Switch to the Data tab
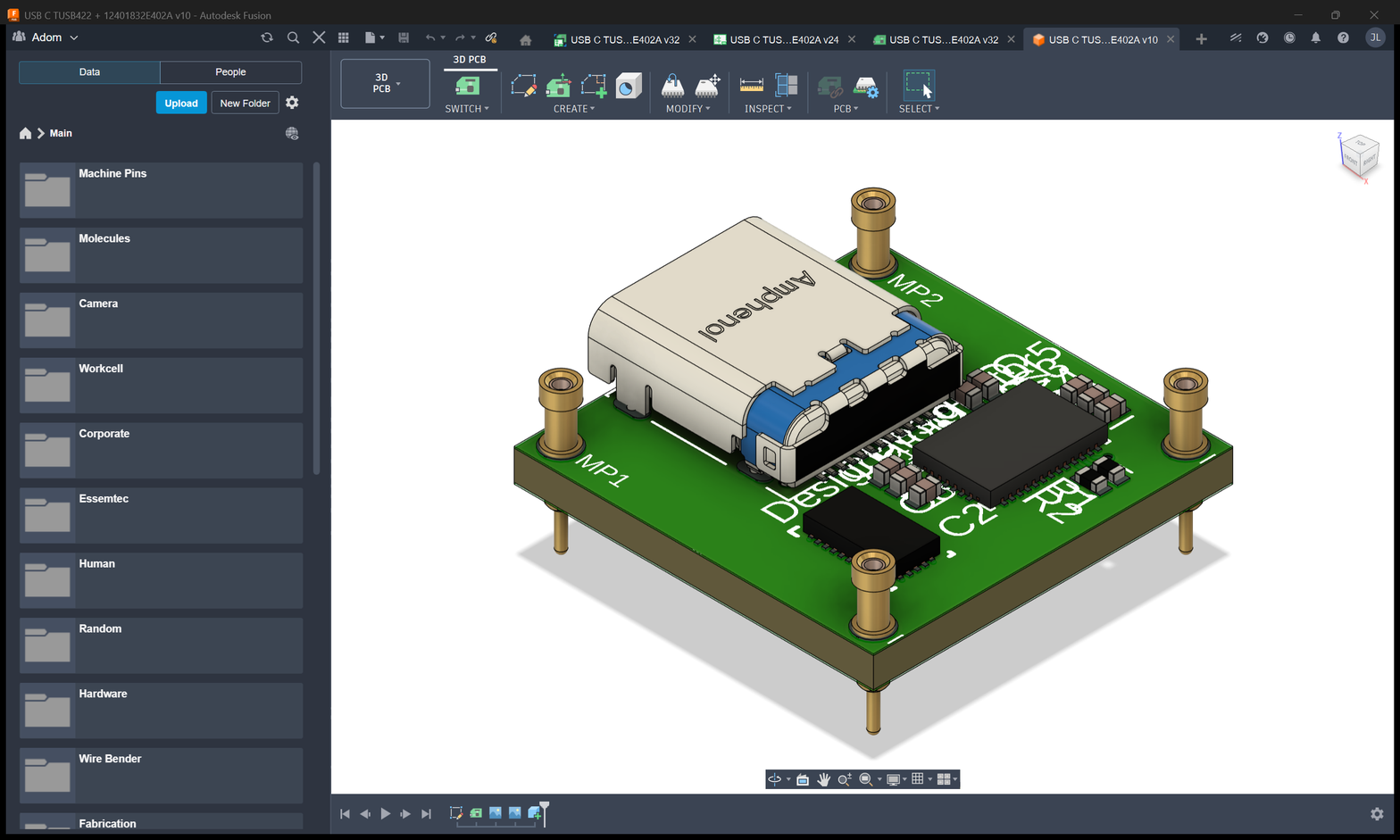Viewport: 1400px width, 840px height. (x=89, y=72)
